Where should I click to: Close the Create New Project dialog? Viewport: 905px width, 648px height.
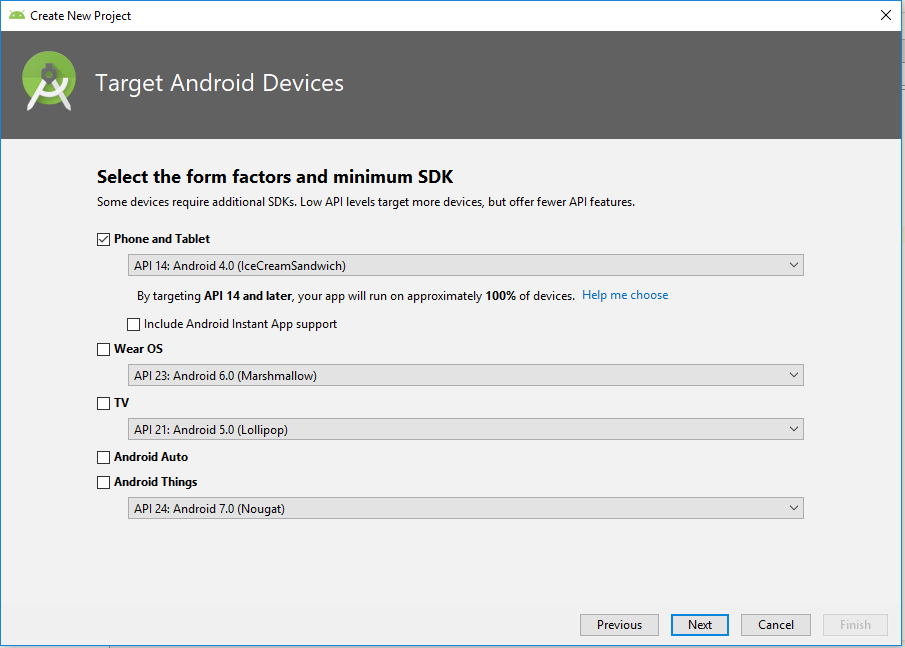(886, 16)
